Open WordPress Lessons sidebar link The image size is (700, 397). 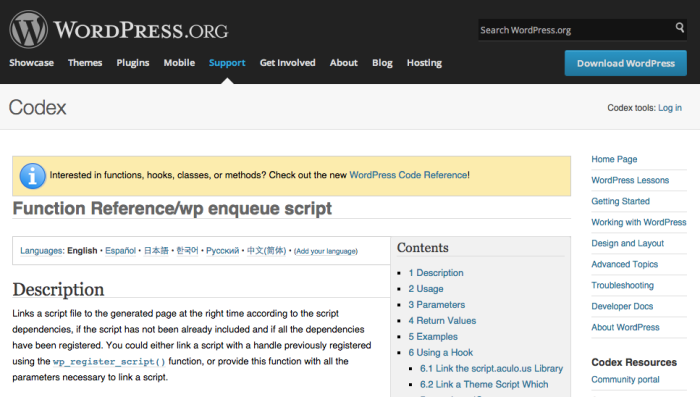[x=630, y=180]
